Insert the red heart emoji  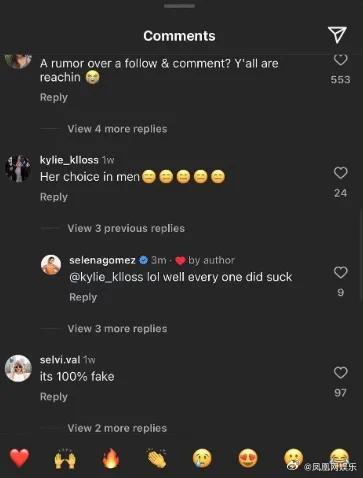19,458
